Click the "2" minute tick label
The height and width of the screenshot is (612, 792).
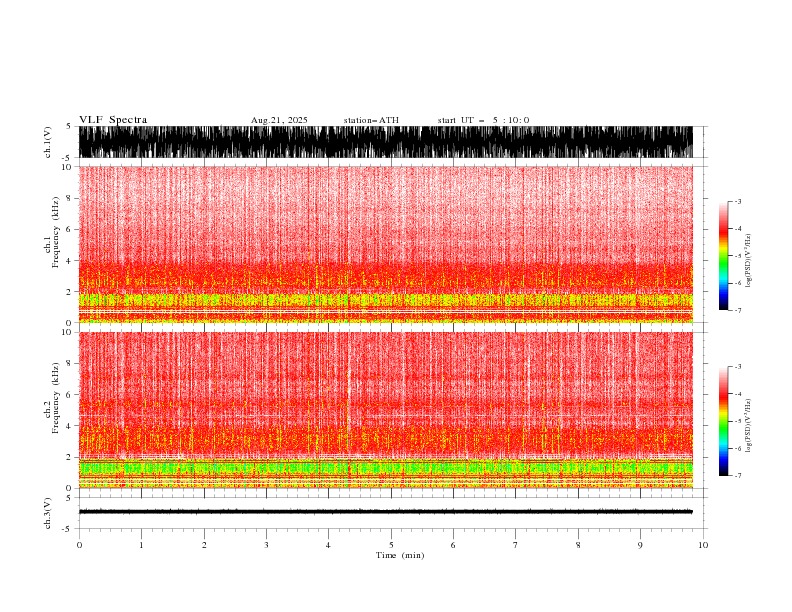click(205, 545)
